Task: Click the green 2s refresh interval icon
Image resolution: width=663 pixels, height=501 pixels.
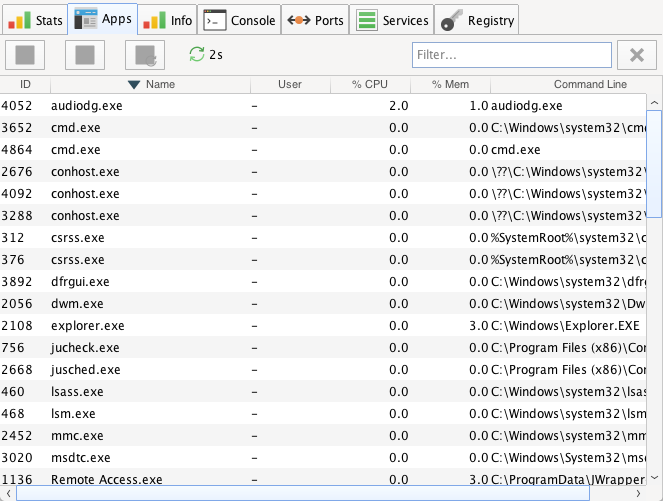Action: [197, 54]
